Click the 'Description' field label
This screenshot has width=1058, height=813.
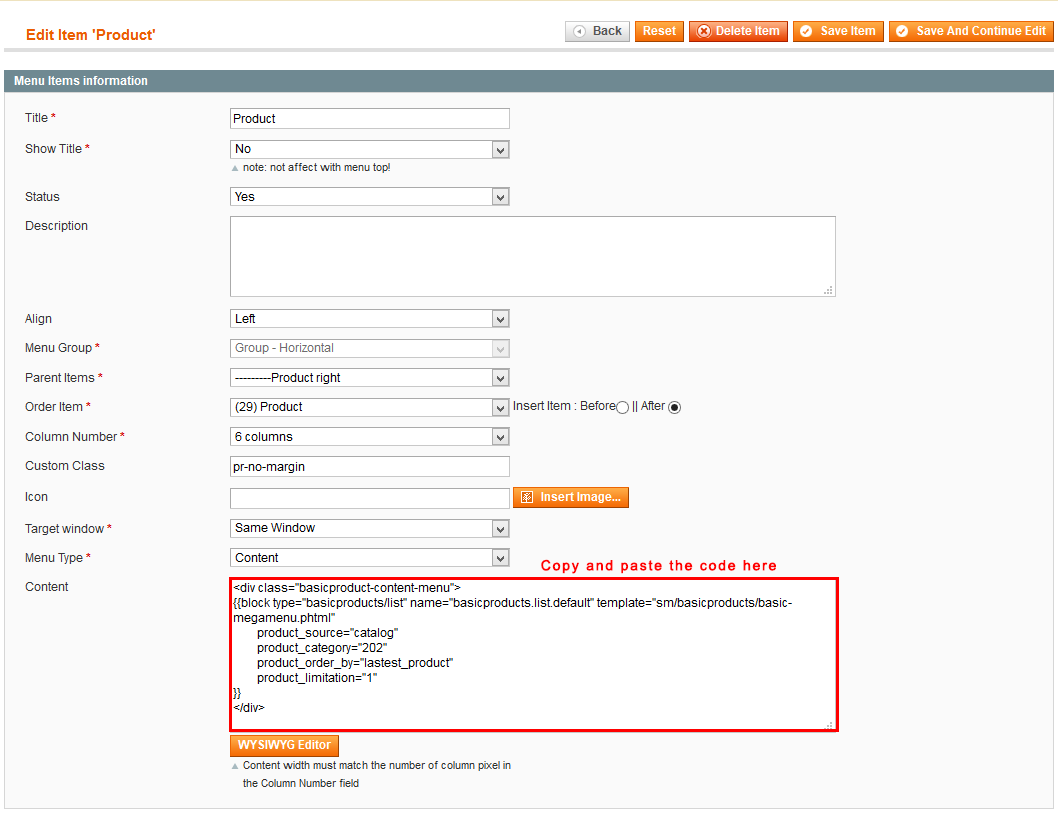pos(57,226)
